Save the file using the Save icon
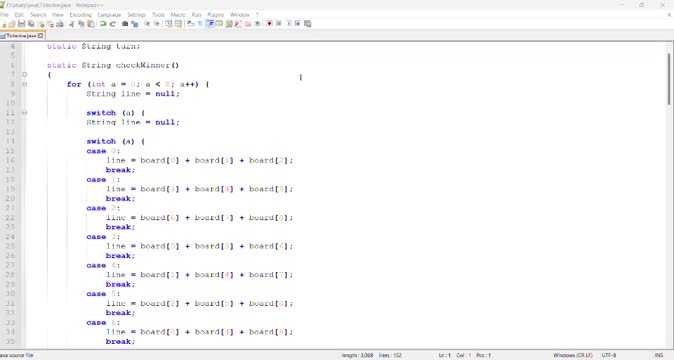The image size is (674, 360). pos(21,24)
